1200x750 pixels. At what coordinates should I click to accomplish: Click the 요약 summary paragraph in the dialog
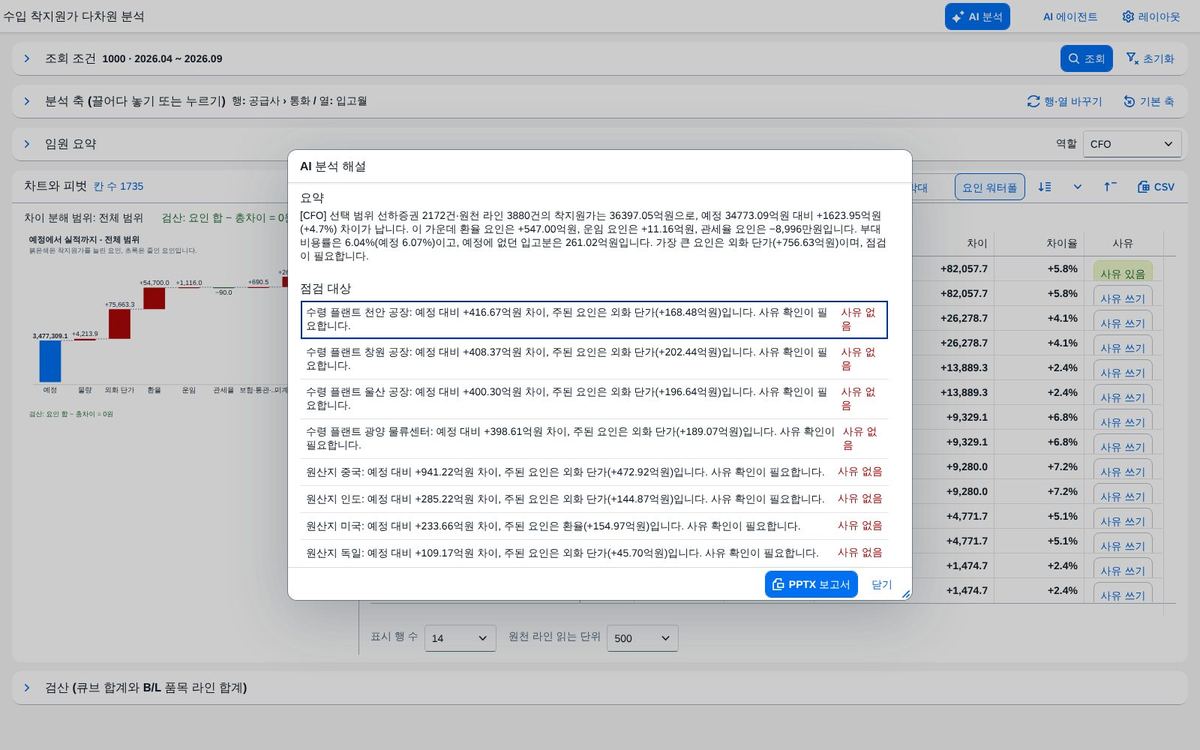click(x=594, y=236)
